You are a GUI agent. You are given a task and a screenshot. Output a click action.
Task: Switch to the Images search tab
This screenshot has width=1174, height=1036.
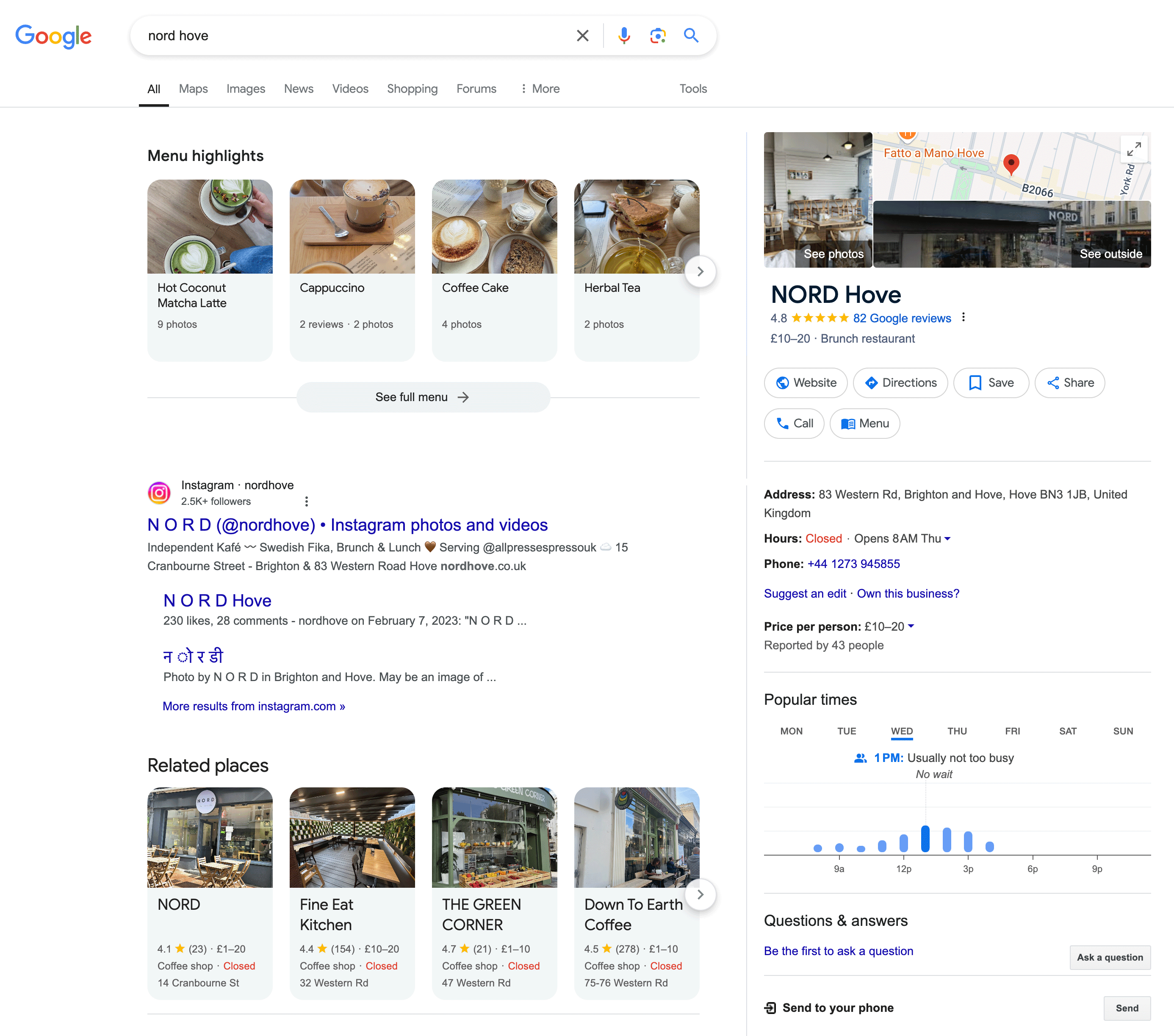(246, 89)
